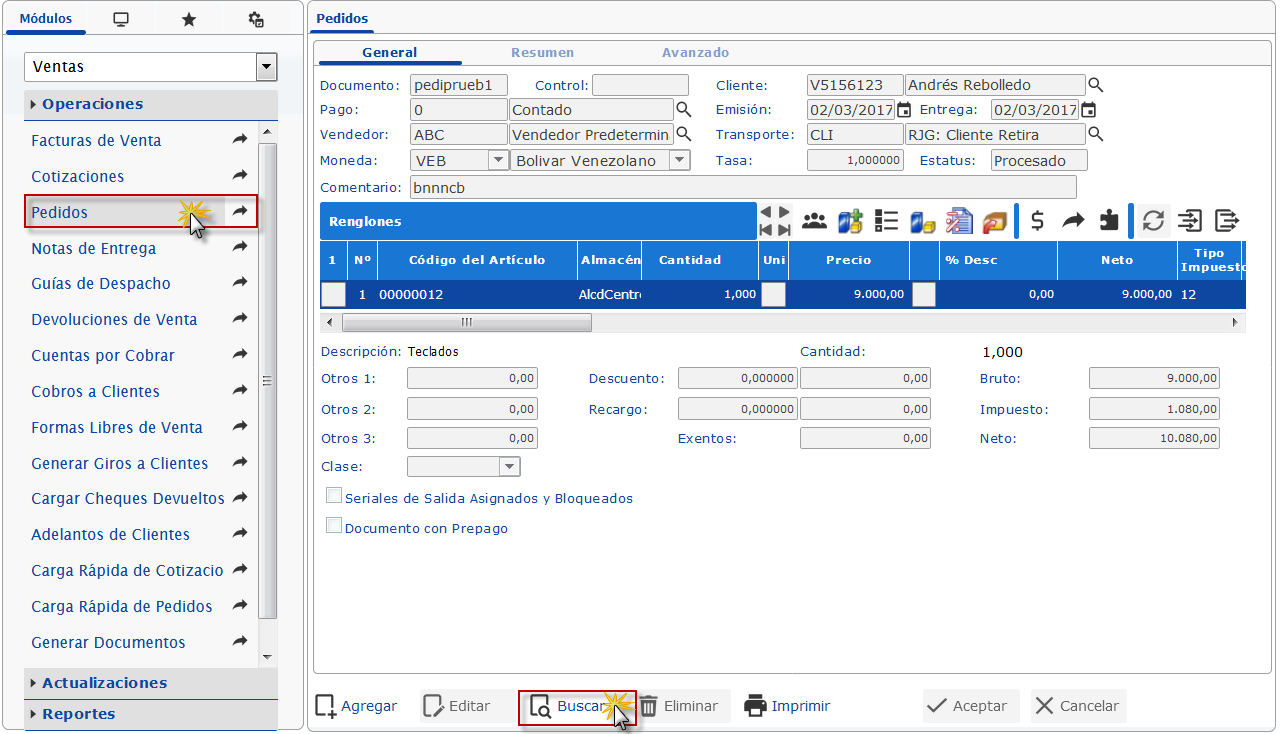This screenshot has width=1280, height=734.
Task: Click the dollar sign icon in Renglones toolbar
Action: [1038, 221]
